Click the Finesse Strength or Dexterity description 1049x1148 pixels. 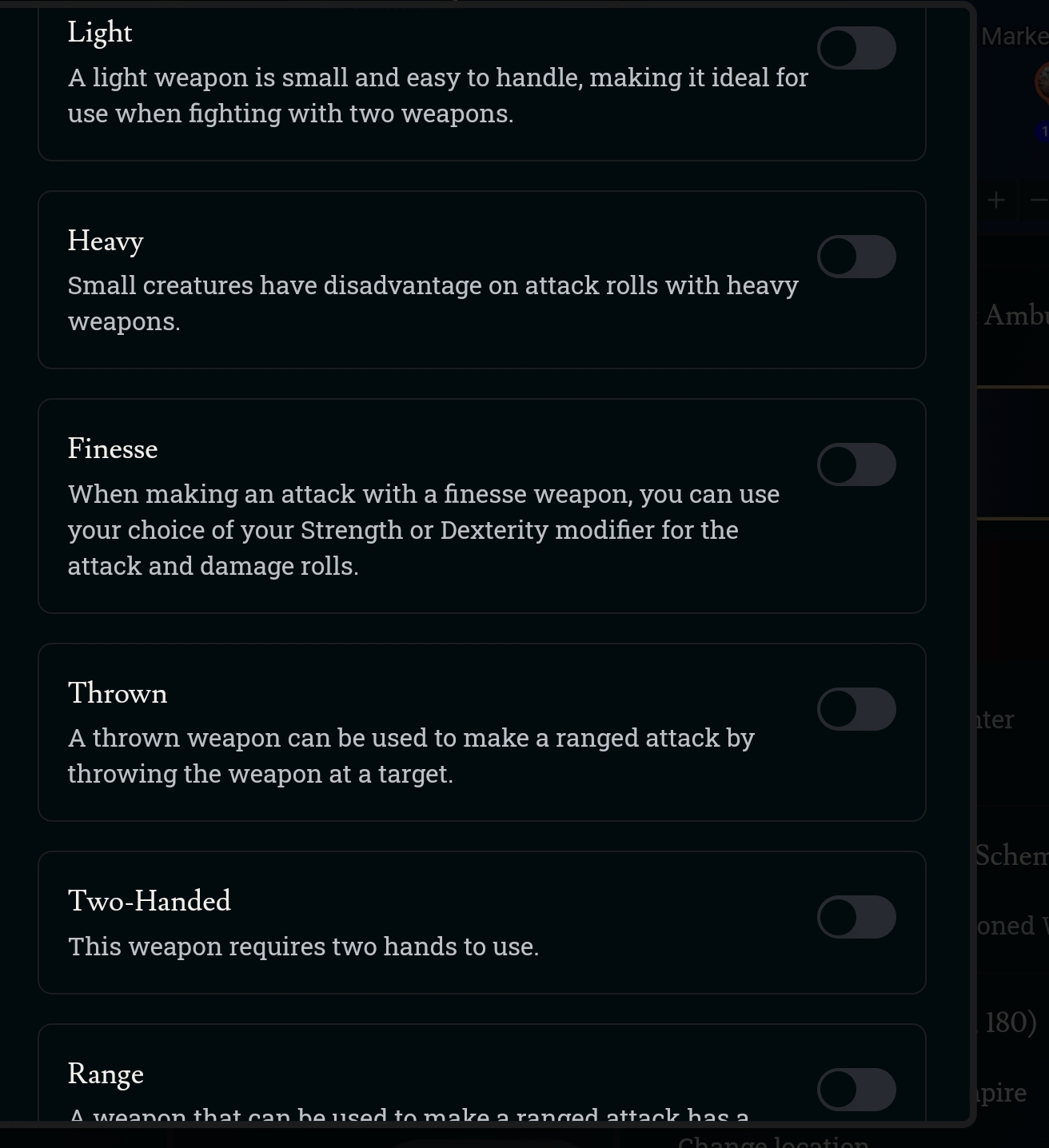423,530
